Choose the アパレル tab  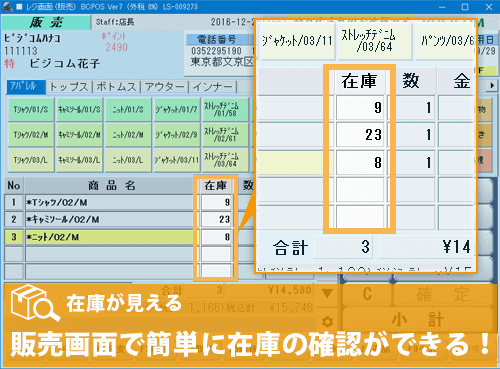tap(26, 87)
